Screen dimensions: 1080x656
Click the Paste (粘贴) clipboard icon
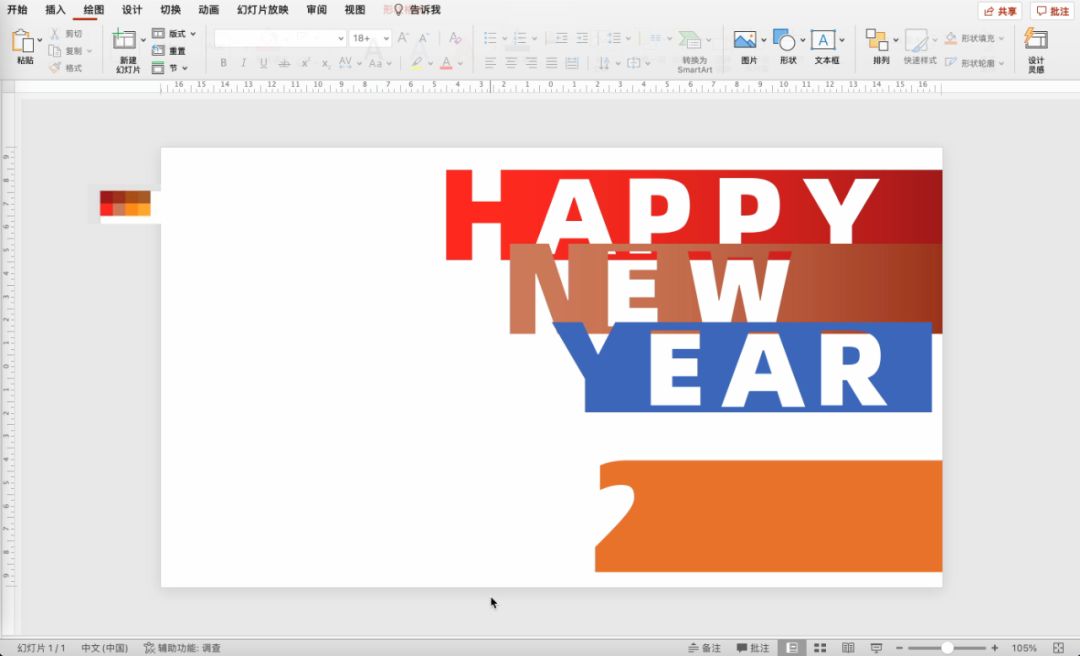click(23, 42)
